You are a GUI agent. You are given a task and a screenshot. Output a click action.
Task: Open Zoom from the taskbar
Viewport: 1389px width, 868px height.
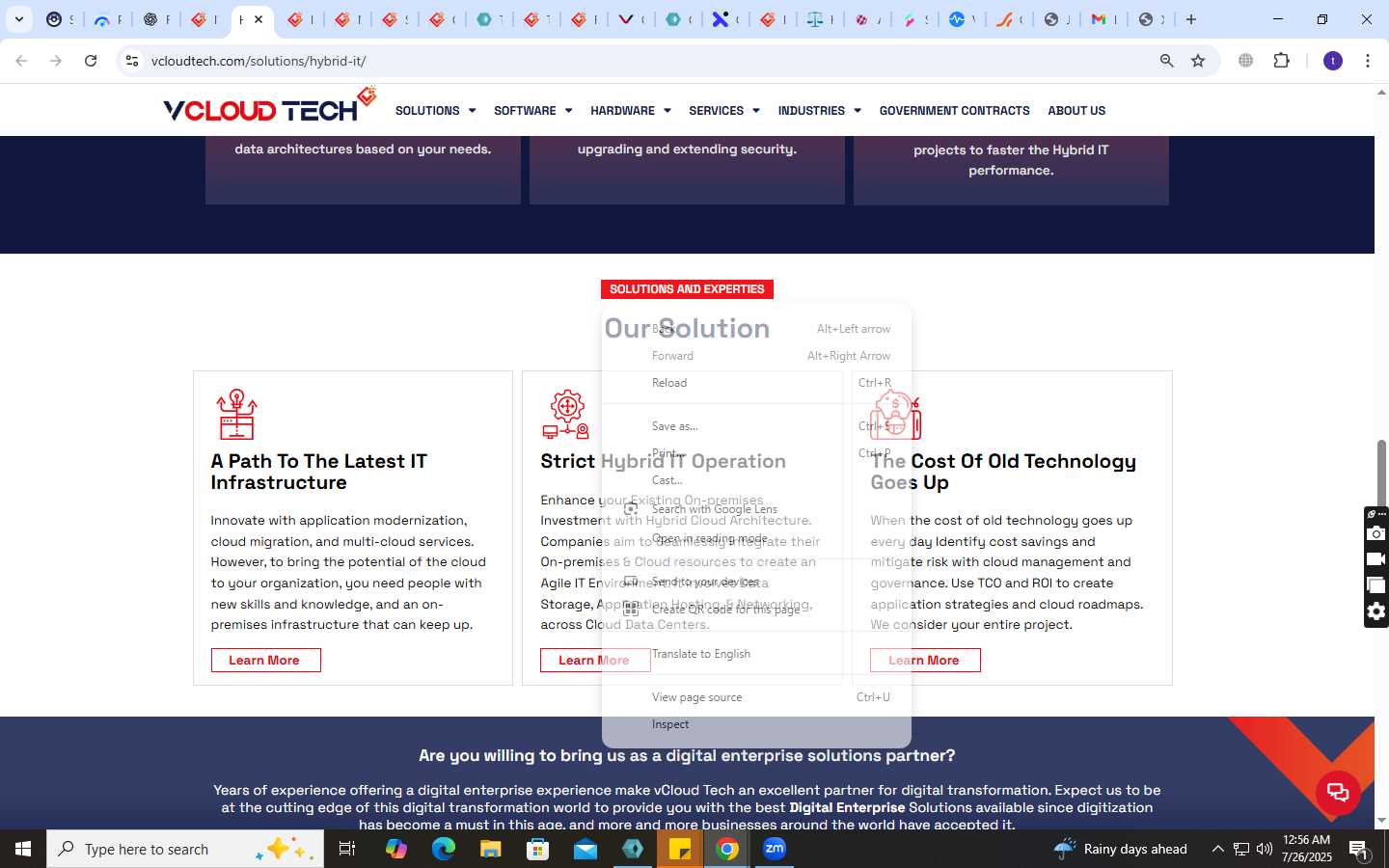point(775,849)
